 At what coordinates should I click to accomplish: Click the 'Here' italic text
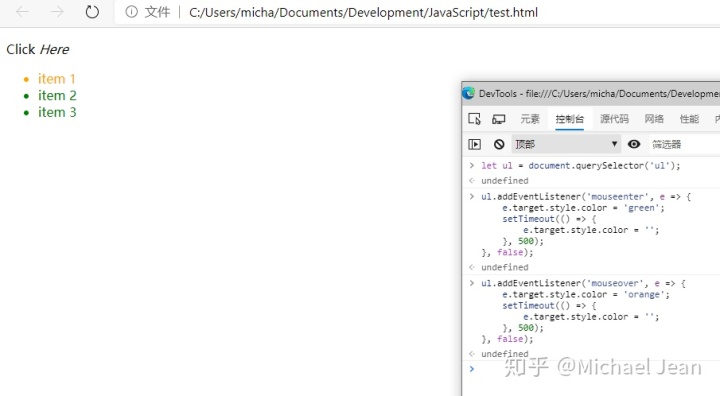coord(54,49)
